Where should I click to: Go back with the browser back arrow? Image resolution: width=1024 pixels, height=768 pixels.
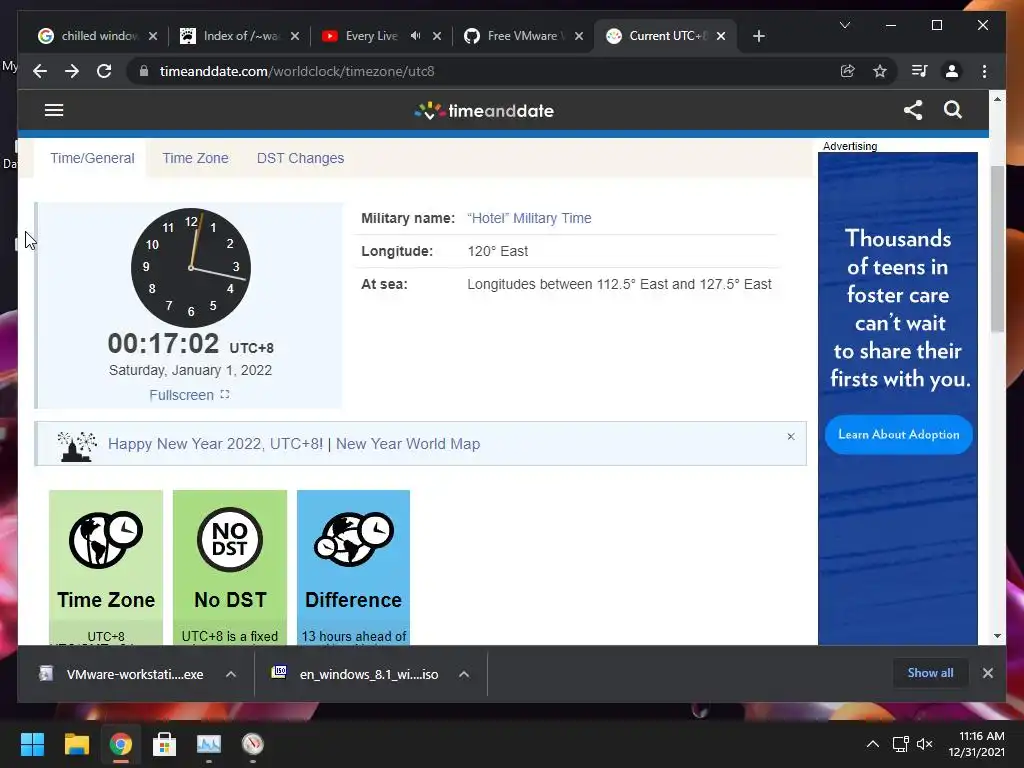40,71
